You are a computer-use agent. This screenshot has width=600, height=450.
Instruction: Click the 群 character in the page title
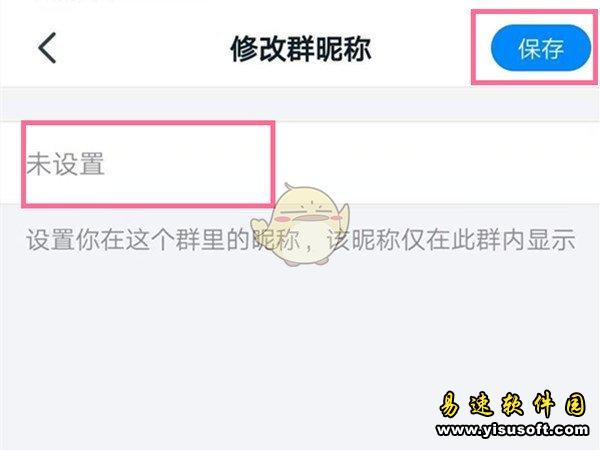(x=300, y=49)
